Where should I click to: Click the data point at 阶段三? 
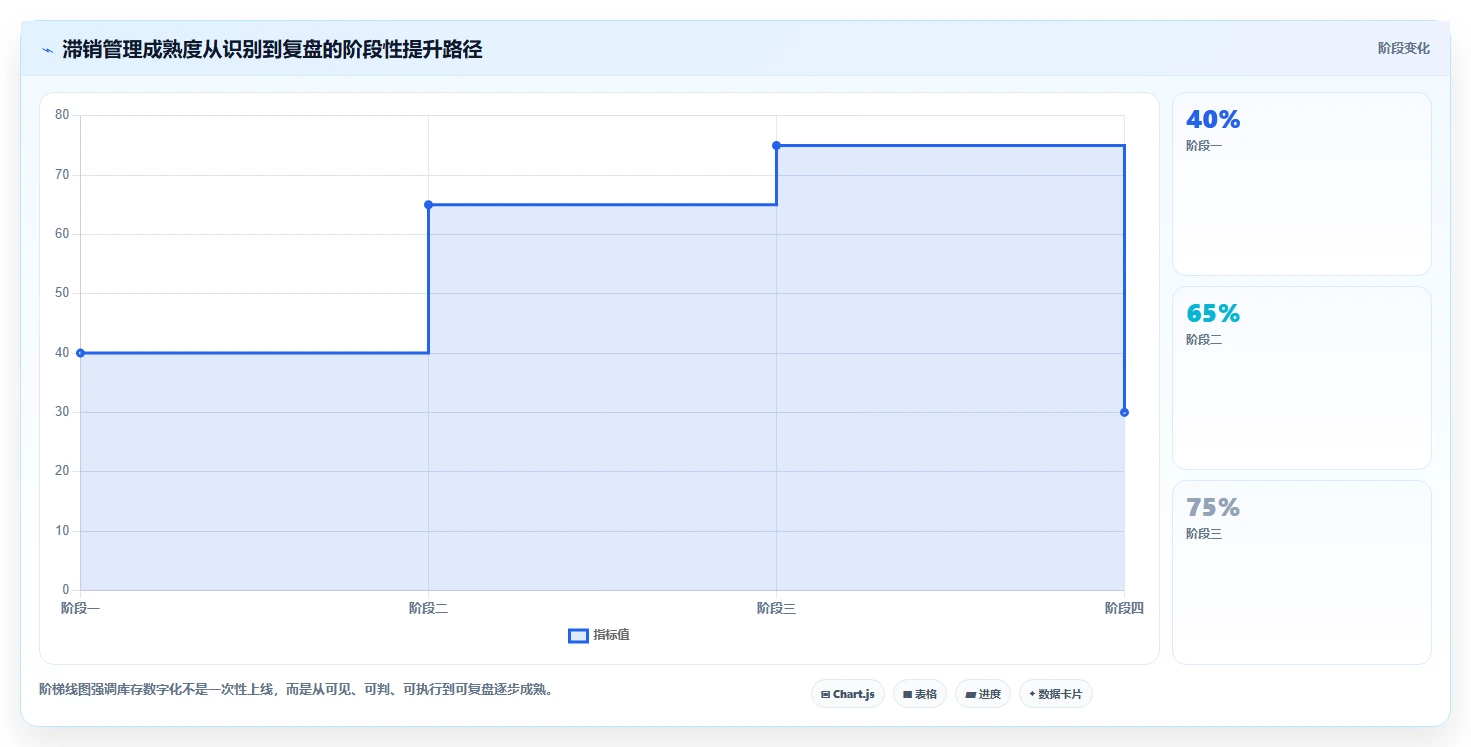[x=776, y=146]
